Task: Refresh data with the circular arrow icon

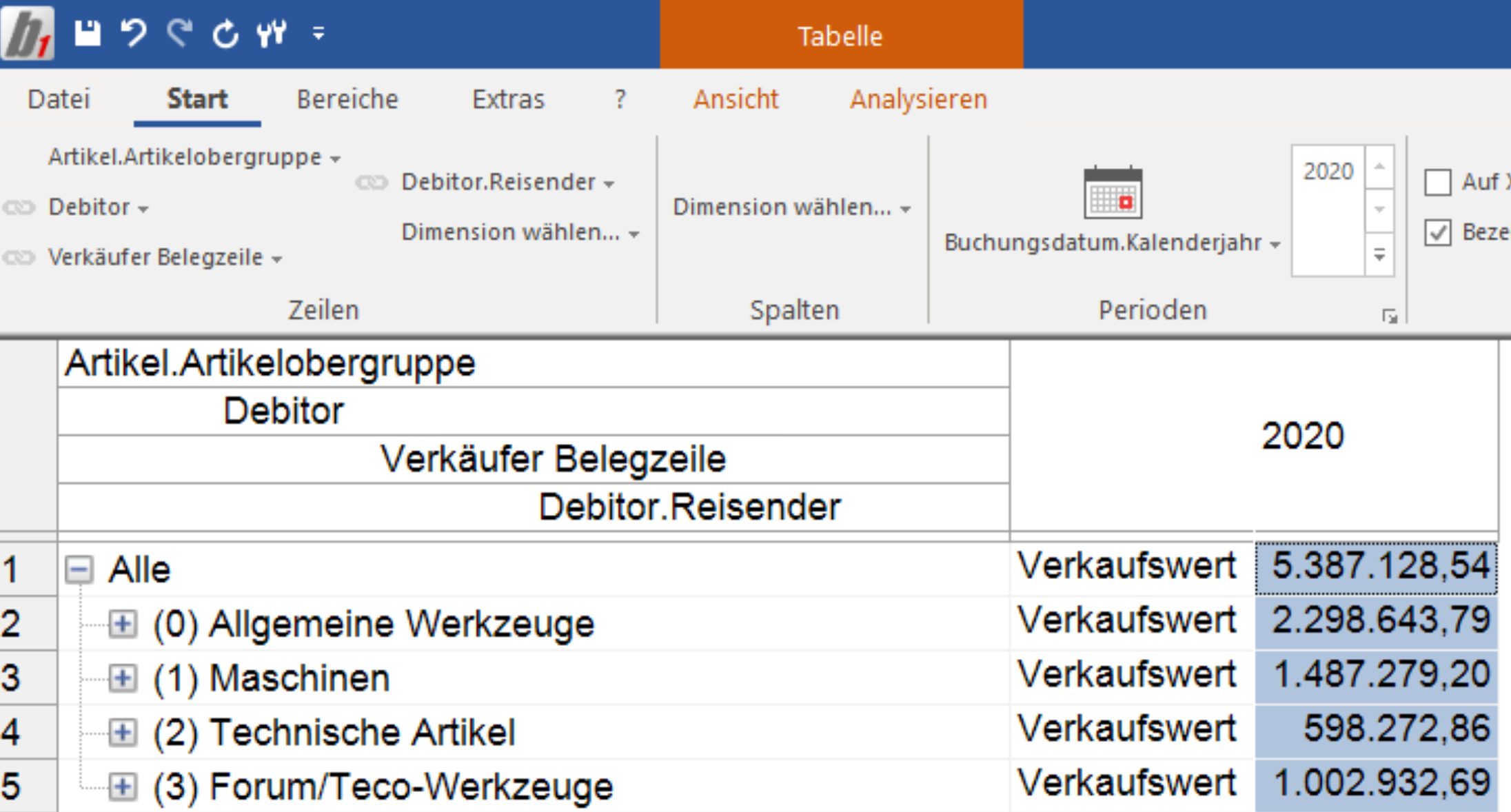Action: point(225,33)
